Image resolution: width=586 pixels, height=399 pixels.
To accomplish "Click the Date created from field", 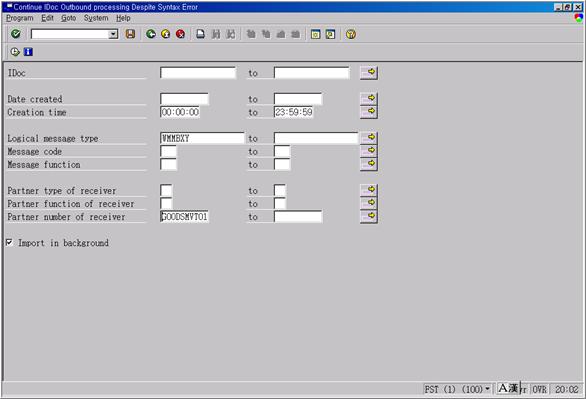I will (184, 99).
